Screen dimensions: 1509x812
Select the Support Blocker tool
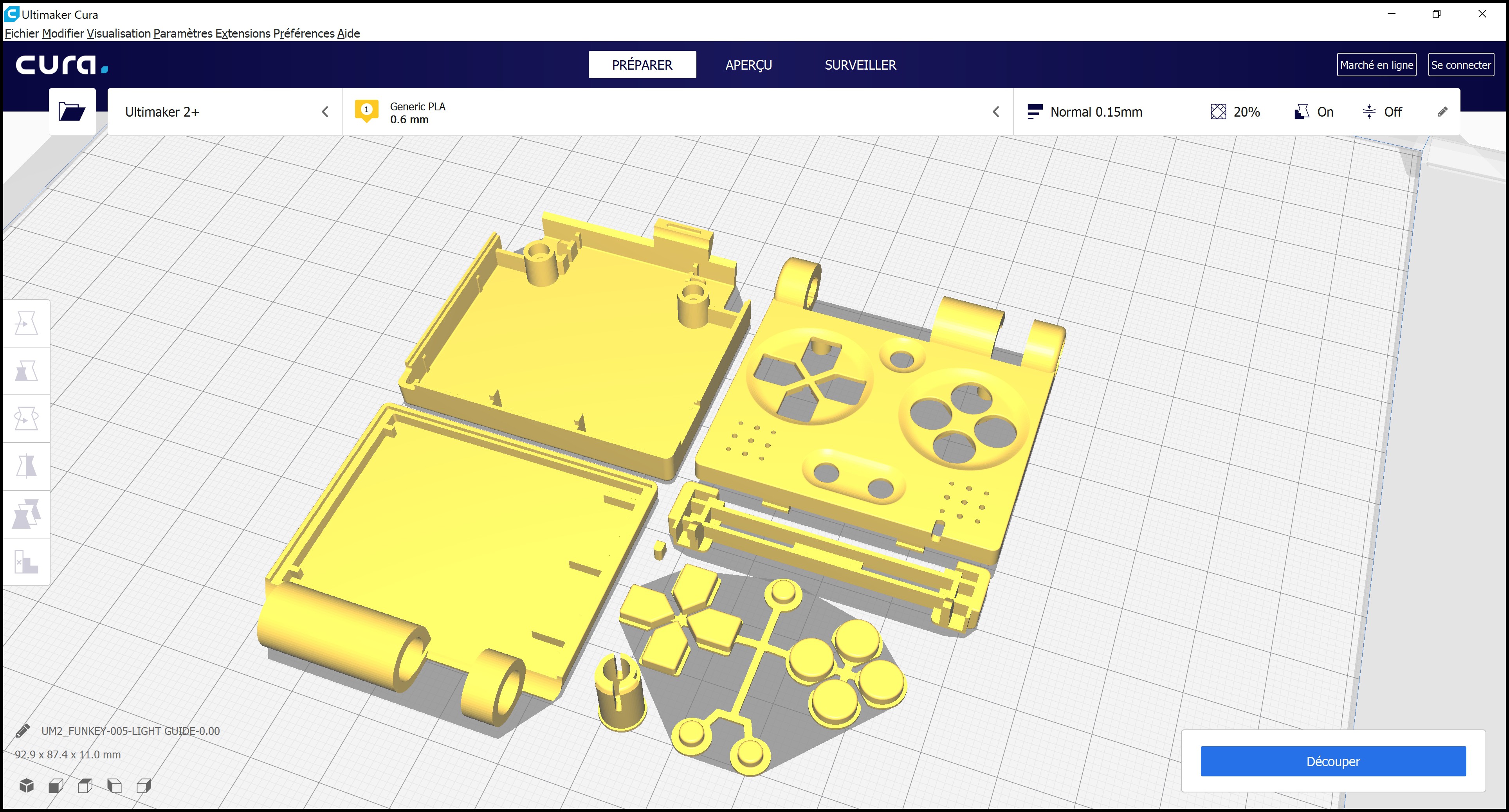(x=26, y=562)
